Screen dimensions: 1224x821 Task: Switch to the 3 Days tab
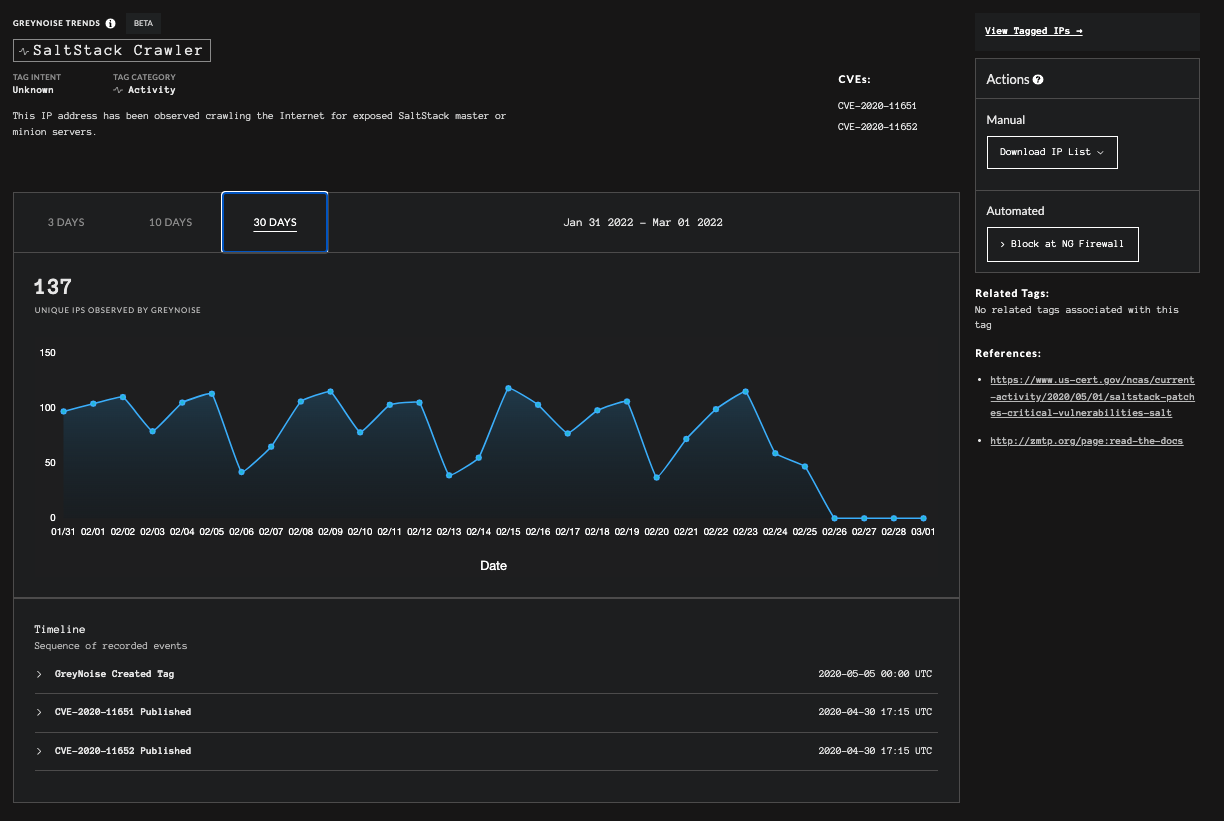(x=66, y=222)
